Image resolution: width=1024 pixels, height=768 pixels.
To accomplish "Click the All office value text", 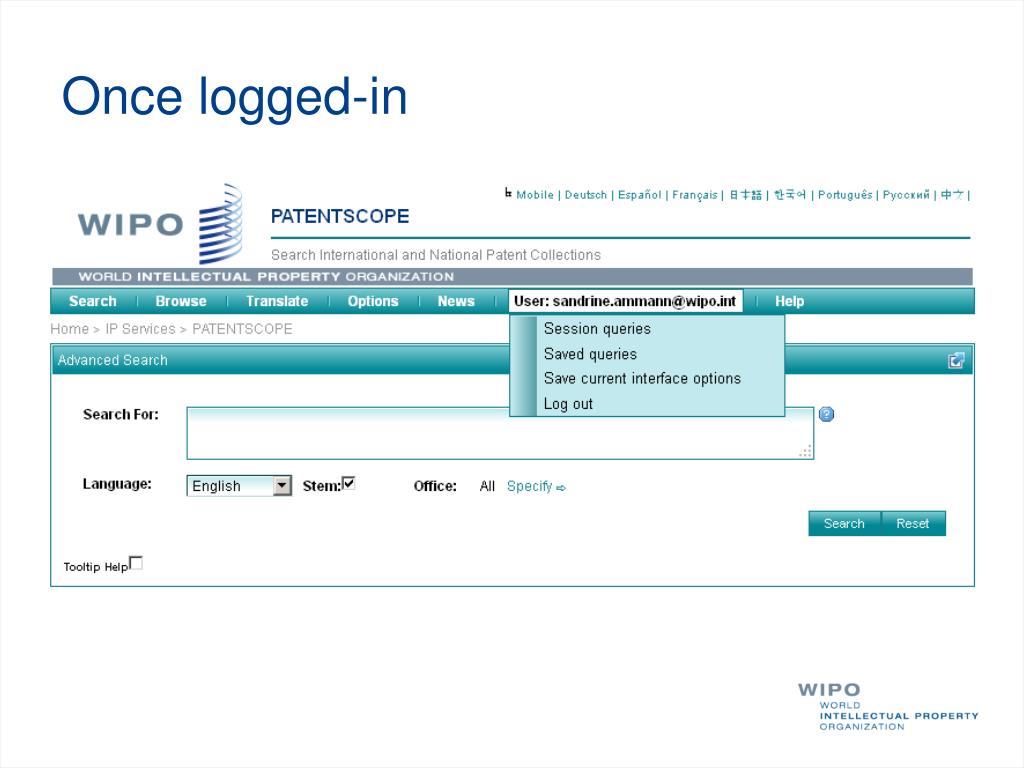I will [487, 487].
